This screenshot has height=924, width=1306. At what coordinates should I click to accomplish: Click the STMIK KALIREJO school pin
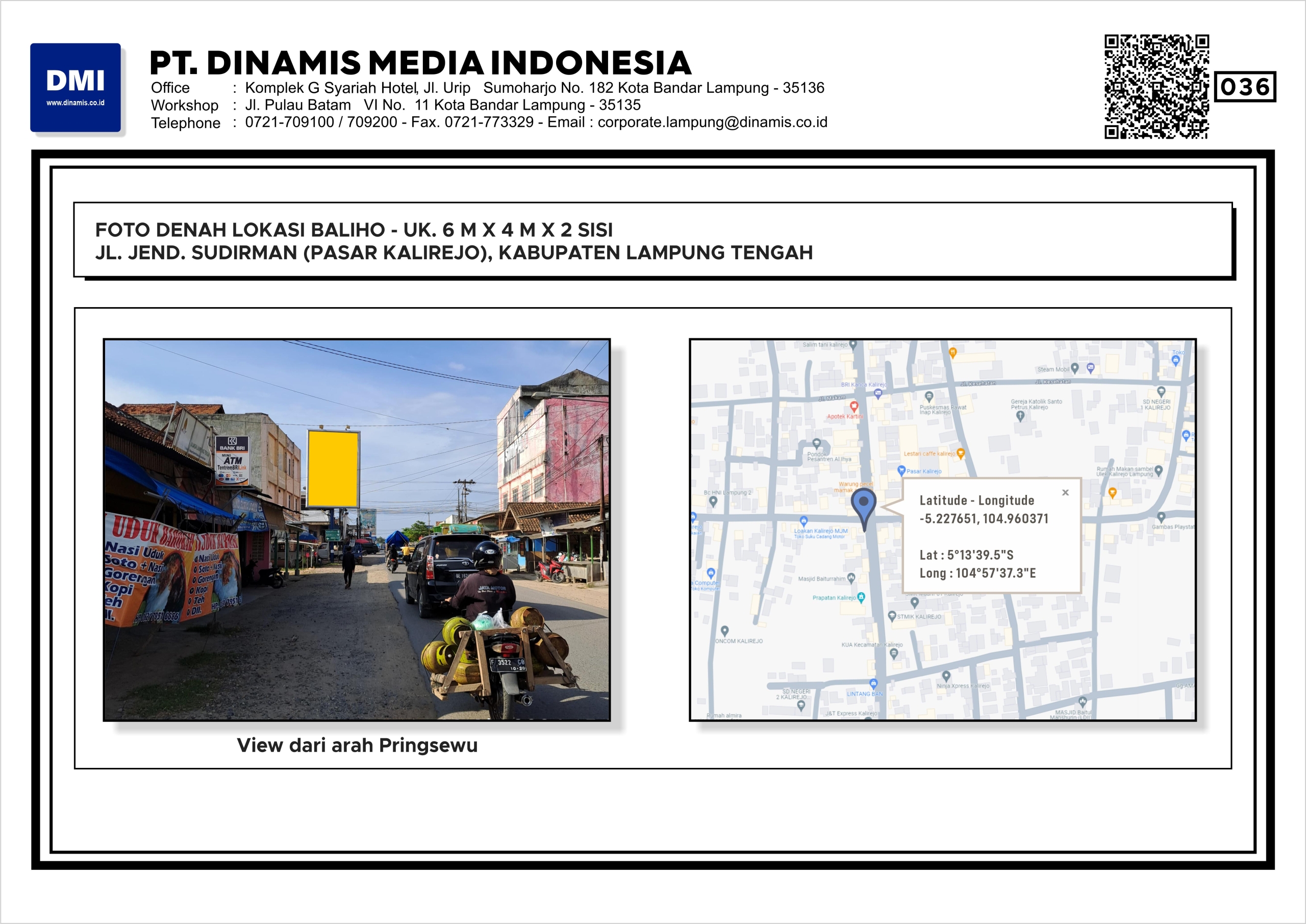(x=892, y=616)
